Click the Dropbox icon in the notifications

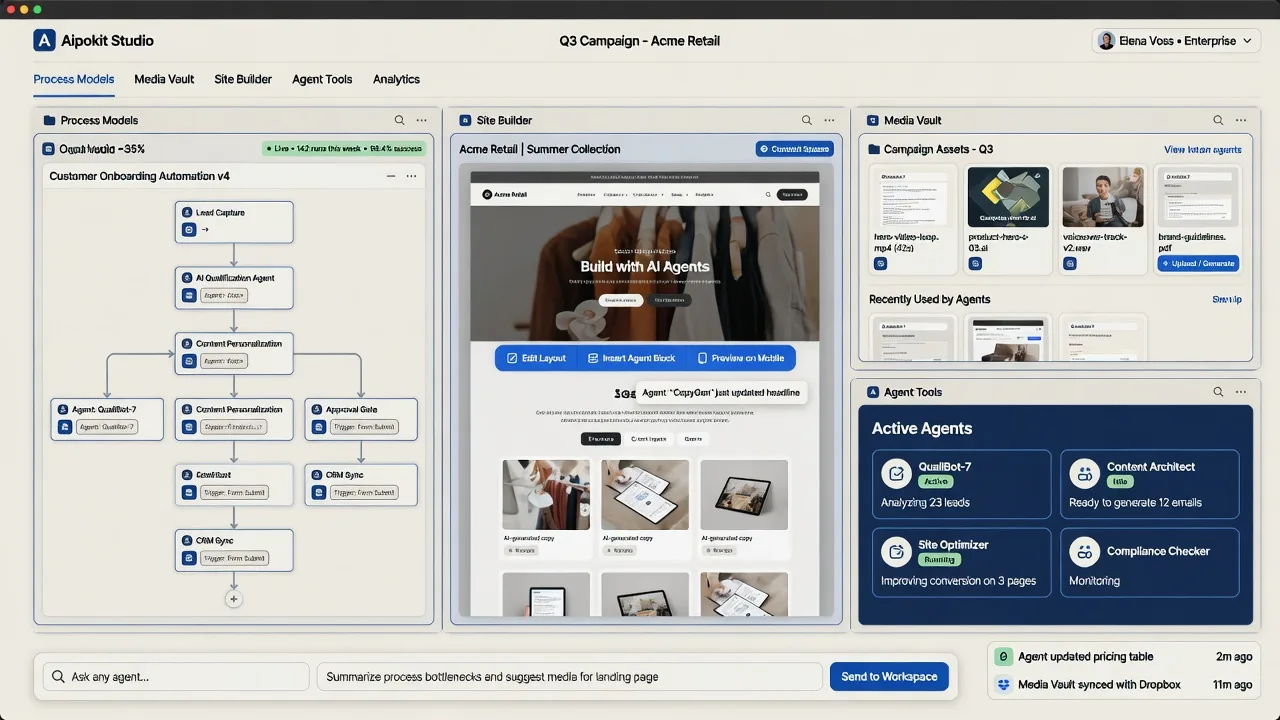(1004, 685)
